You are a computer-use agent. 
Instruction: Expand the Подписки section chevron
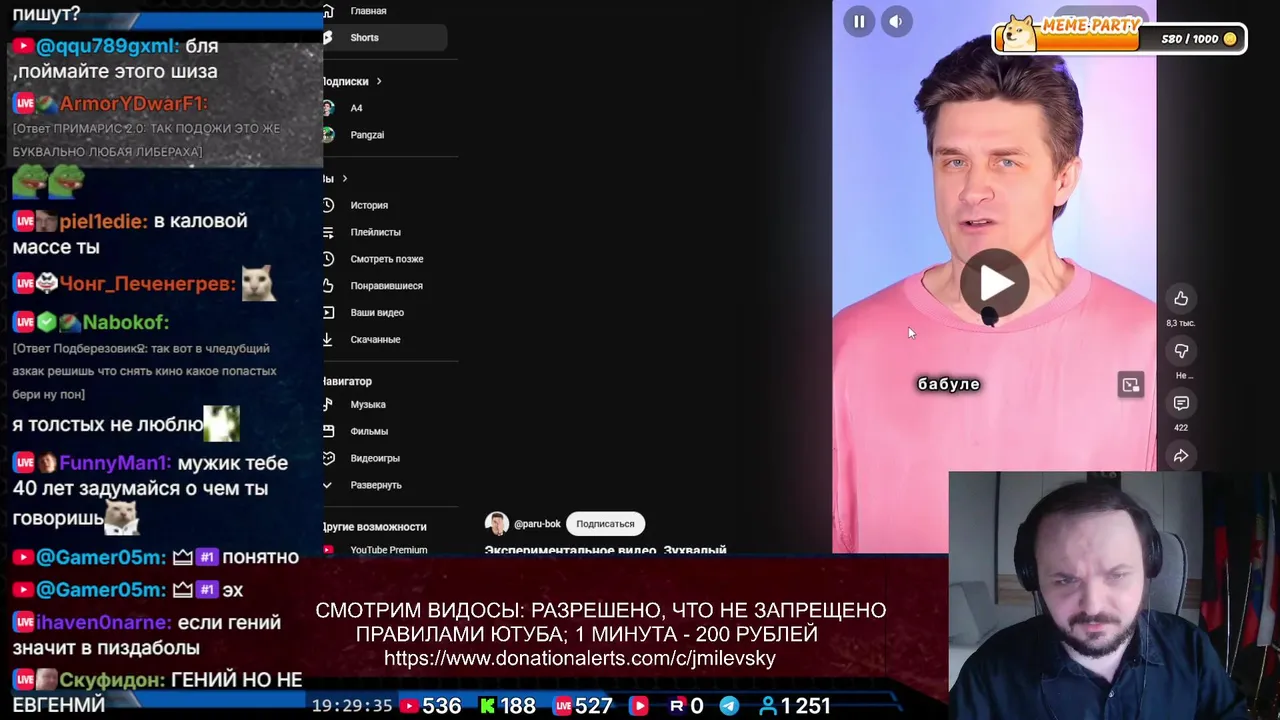(379, 82)
